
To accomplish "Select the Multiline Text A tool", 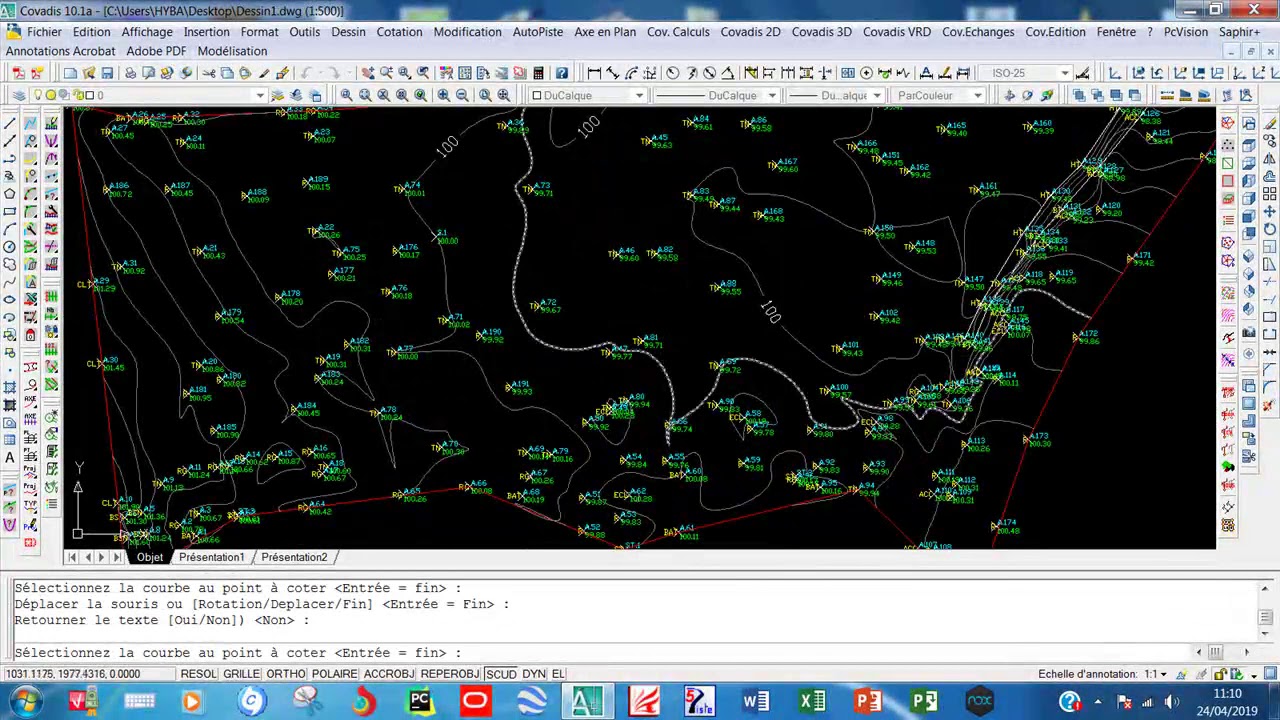I will (10, 457).
